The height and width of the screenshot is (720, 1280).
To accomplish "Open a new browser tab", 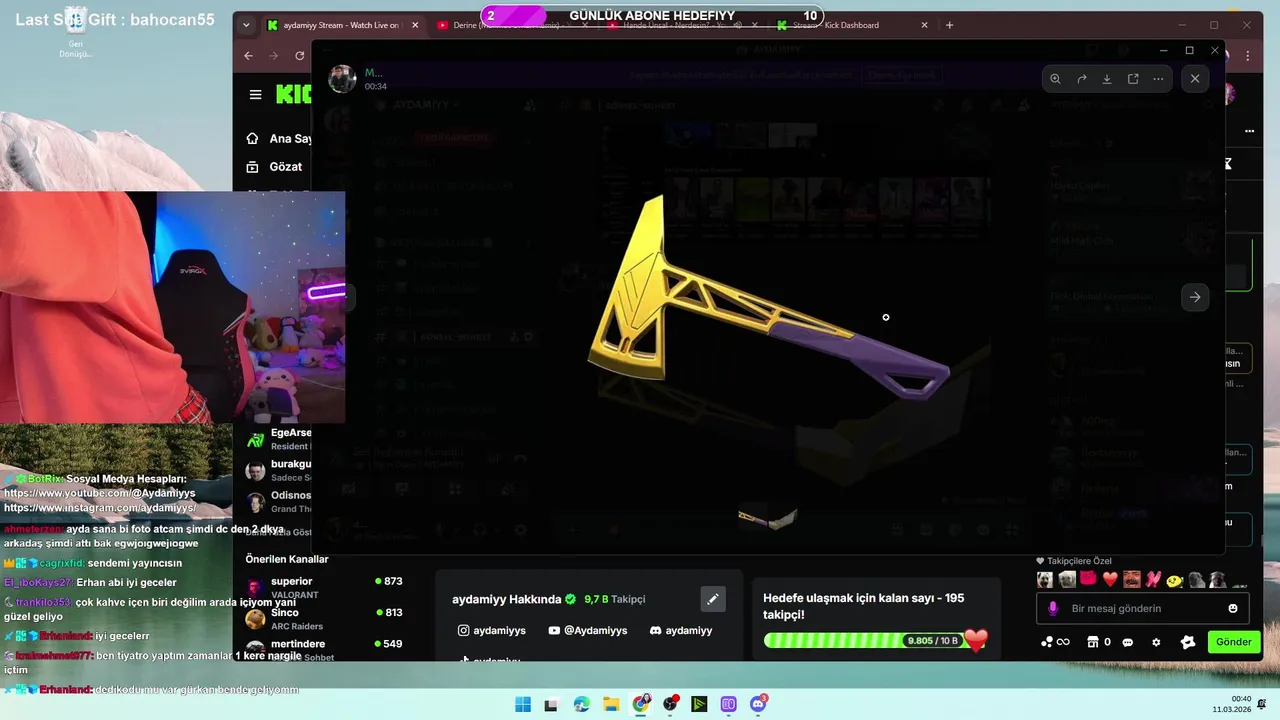I will (x=949, y=25).
